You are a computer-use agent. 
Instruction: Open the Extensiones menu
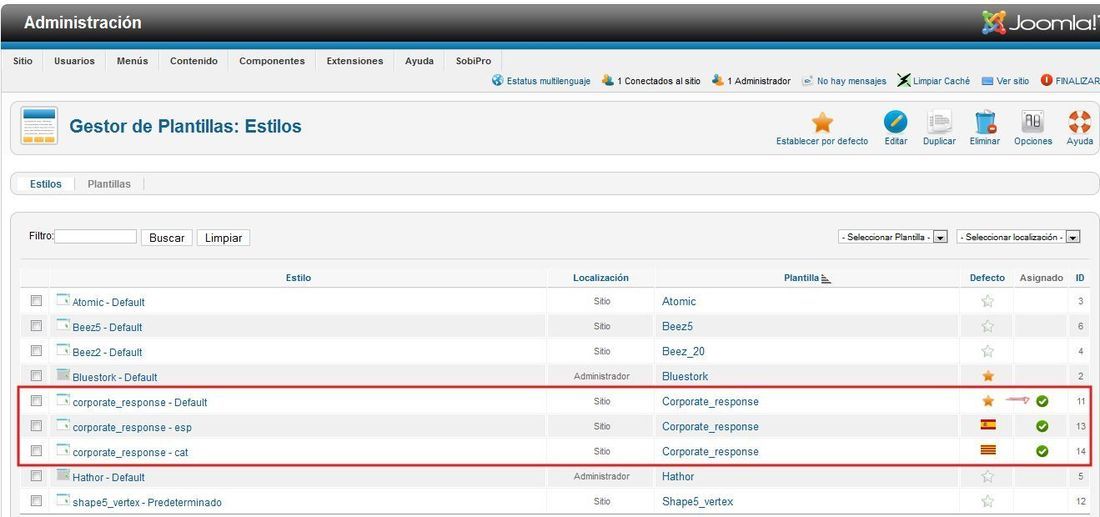click(355, 61)
